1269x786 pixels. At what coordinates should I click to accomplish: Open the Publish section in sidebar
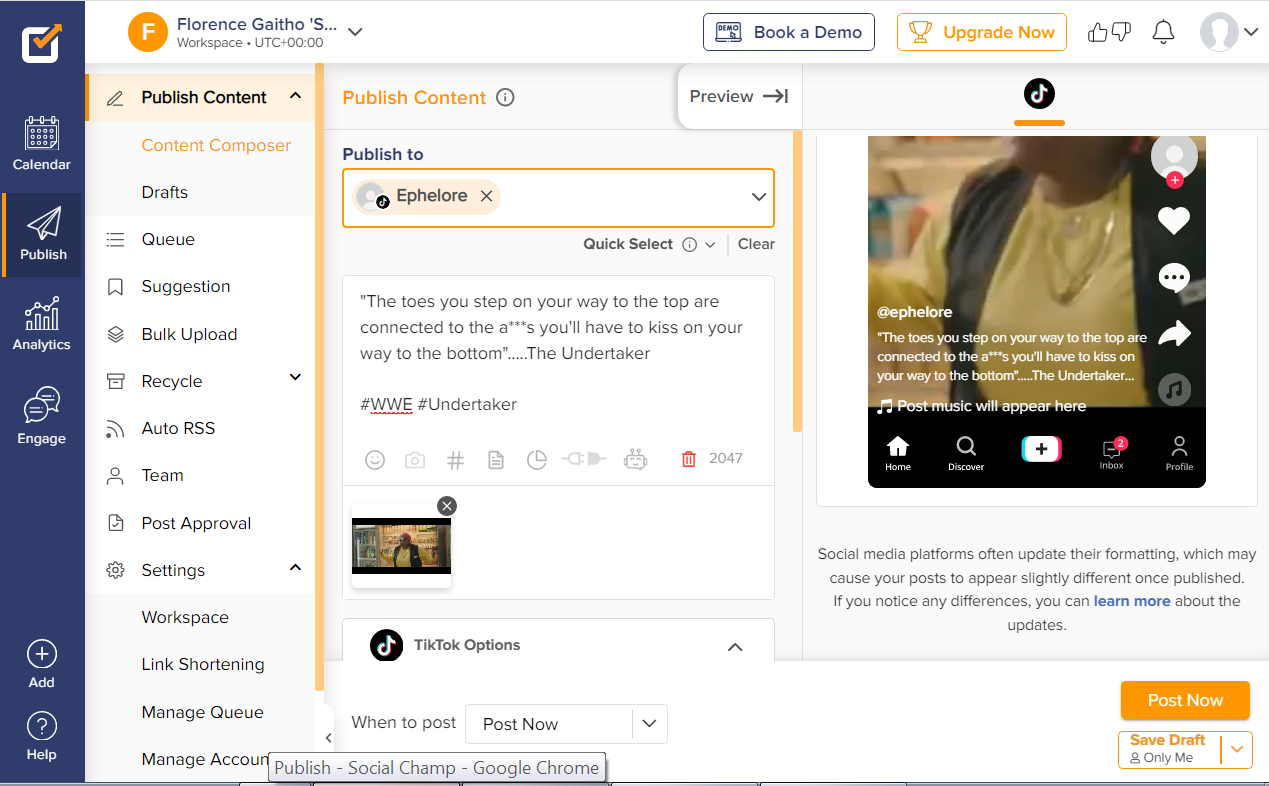[43, 235]
